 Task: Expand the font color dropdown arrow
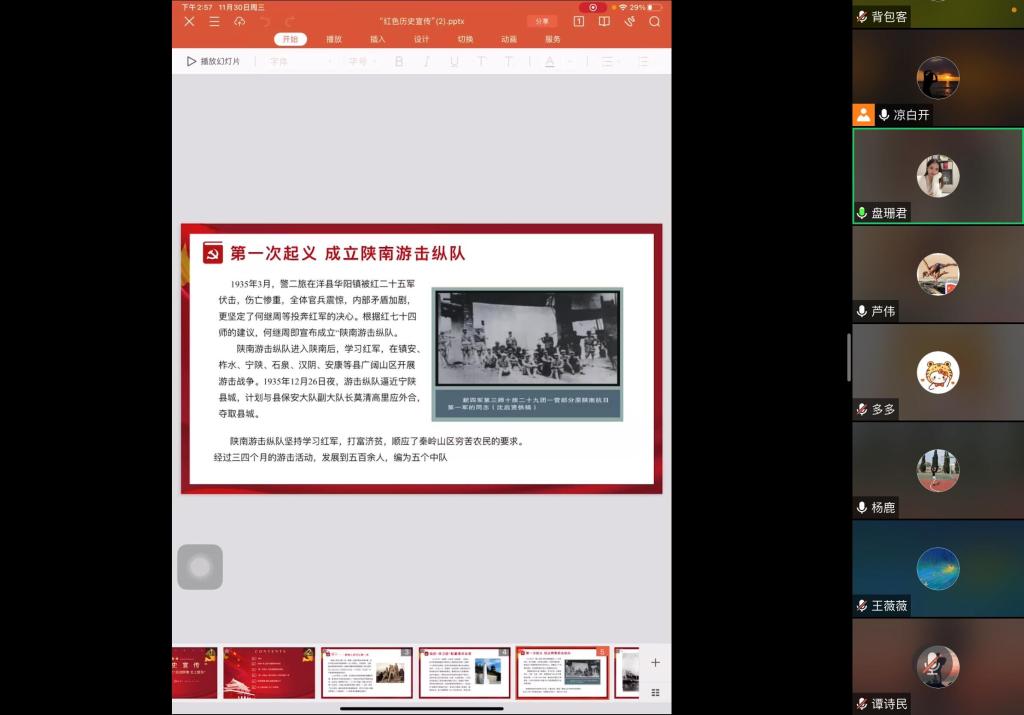(x=566, y=61)
